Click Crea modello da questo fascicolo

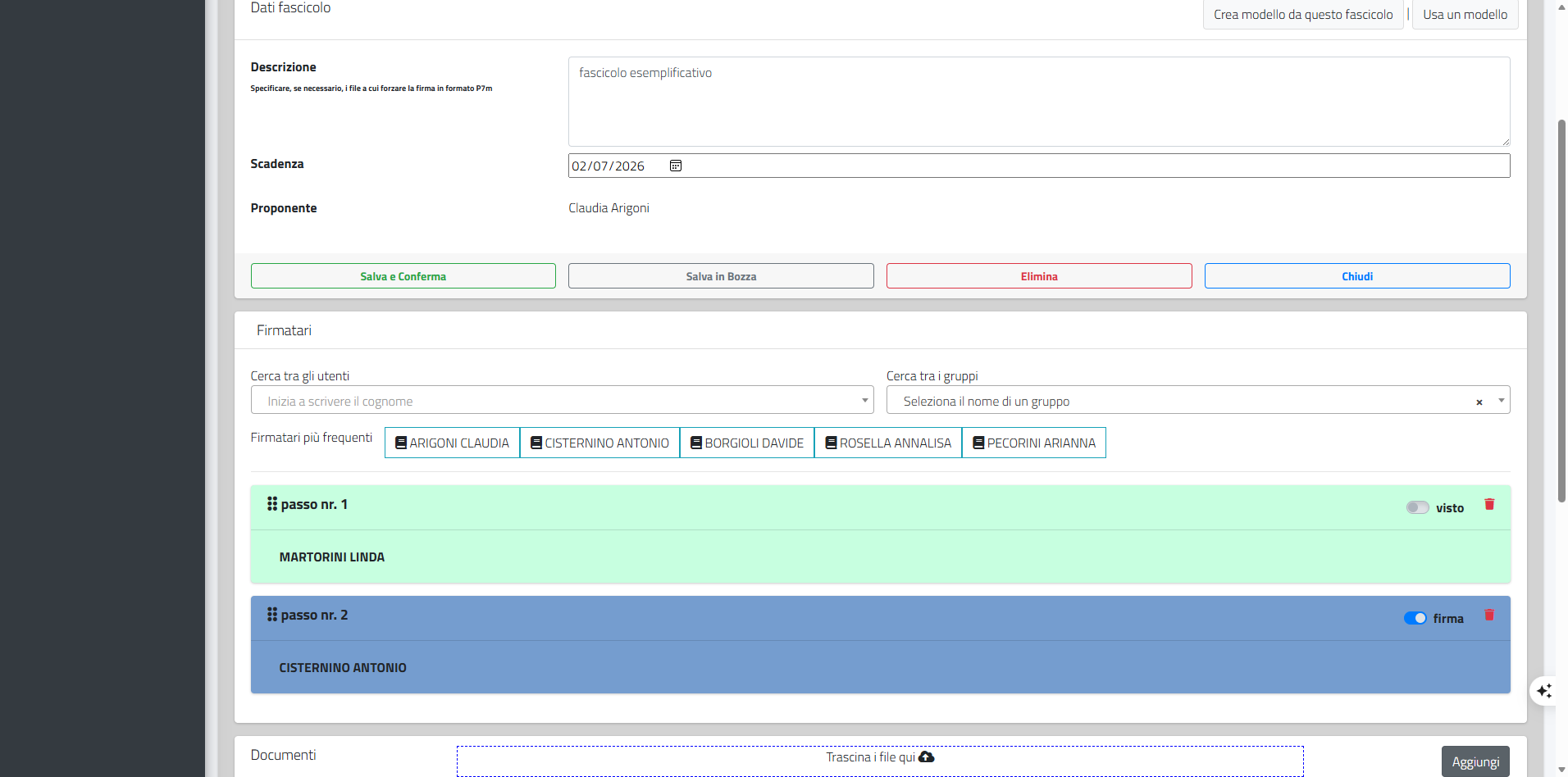[x=1303, y=14]
